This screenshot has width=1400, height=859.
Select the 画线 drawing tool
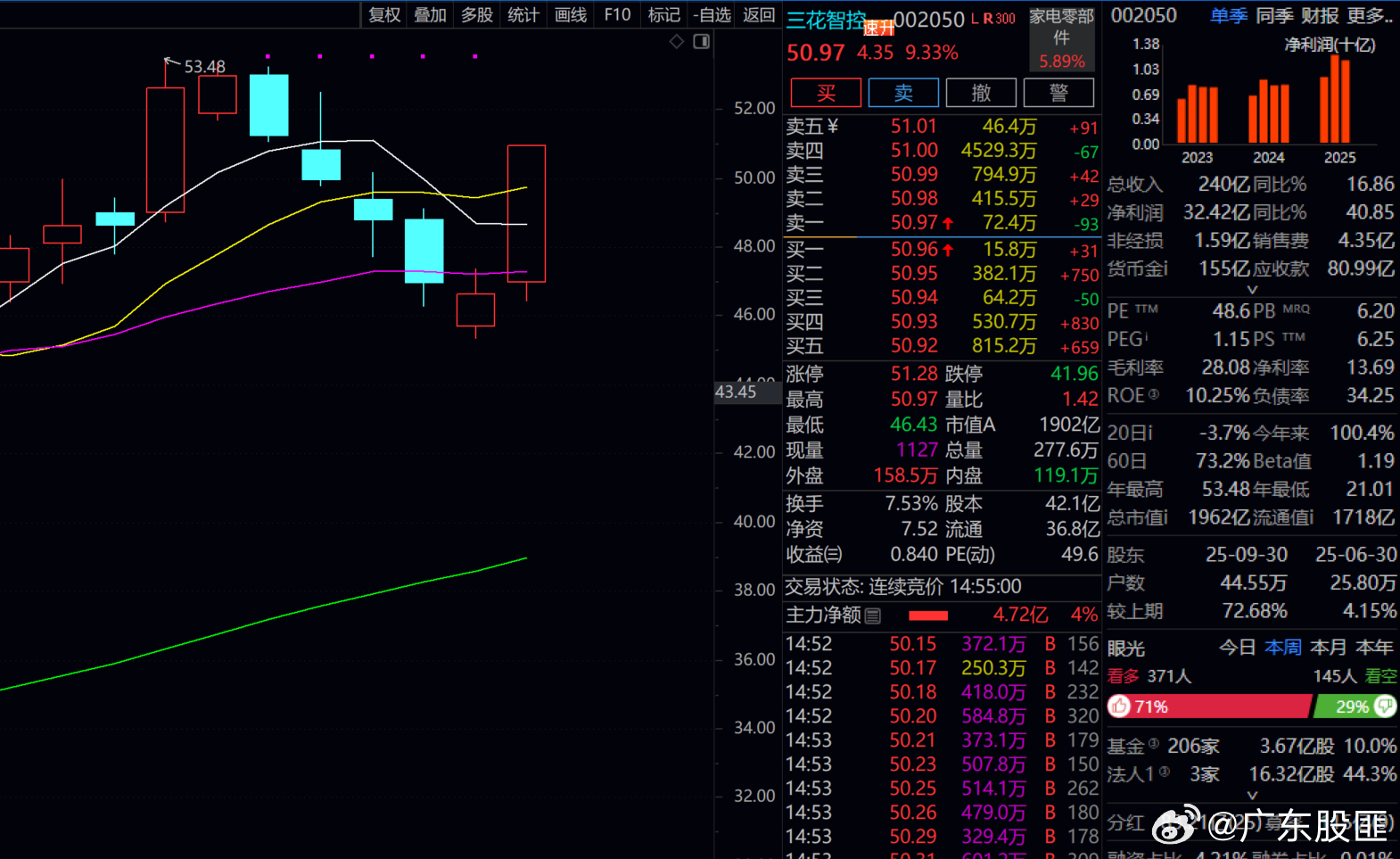pos(571,15)
